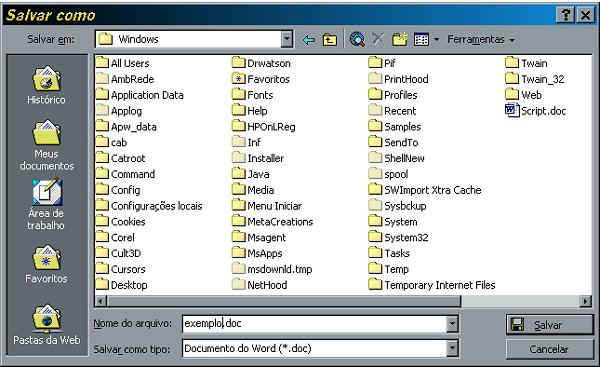
Task: Click the scrollbar right arrow
Action: point(585,302)
